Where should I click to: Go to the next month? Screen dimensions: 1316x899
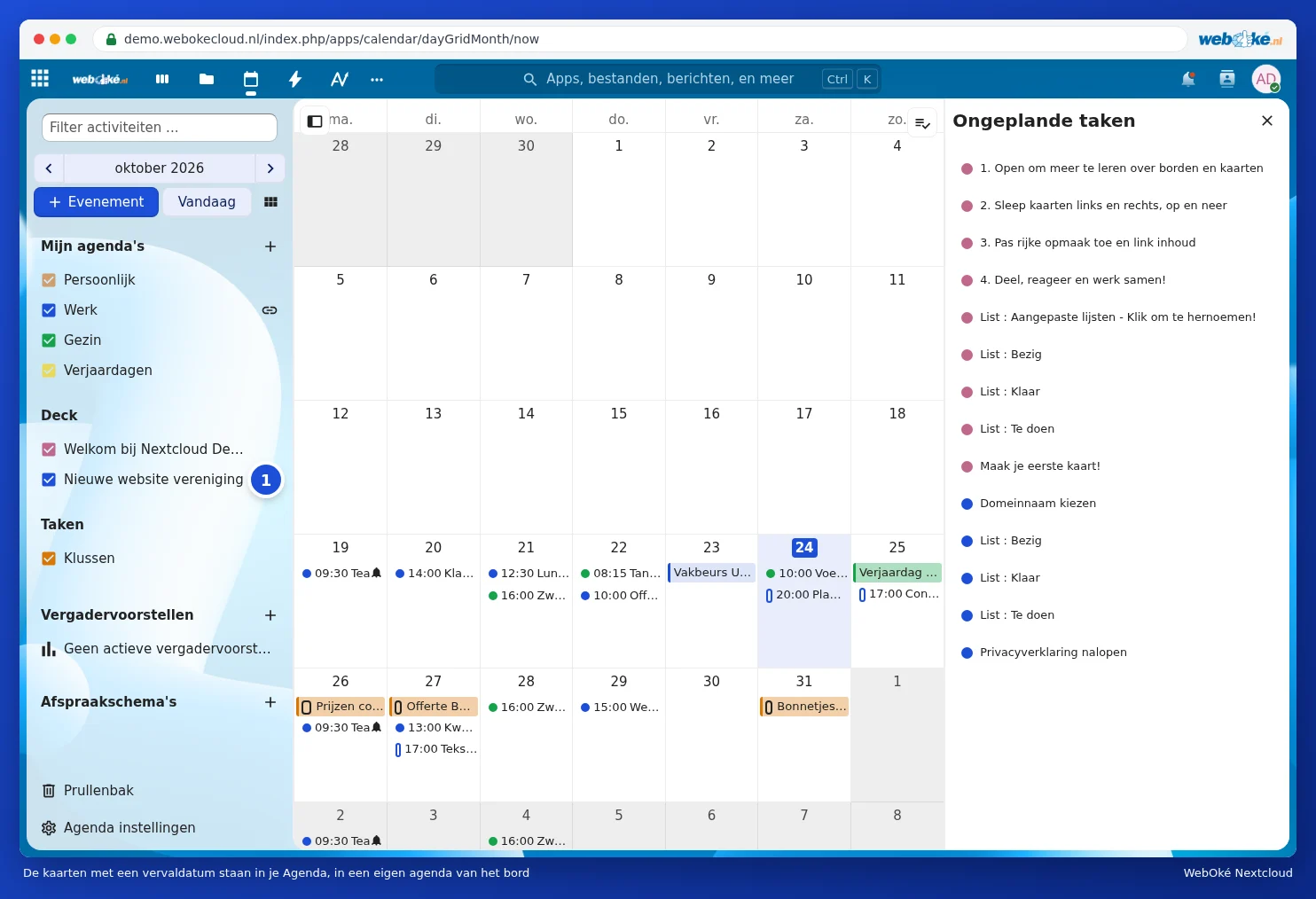pos(270,168)
